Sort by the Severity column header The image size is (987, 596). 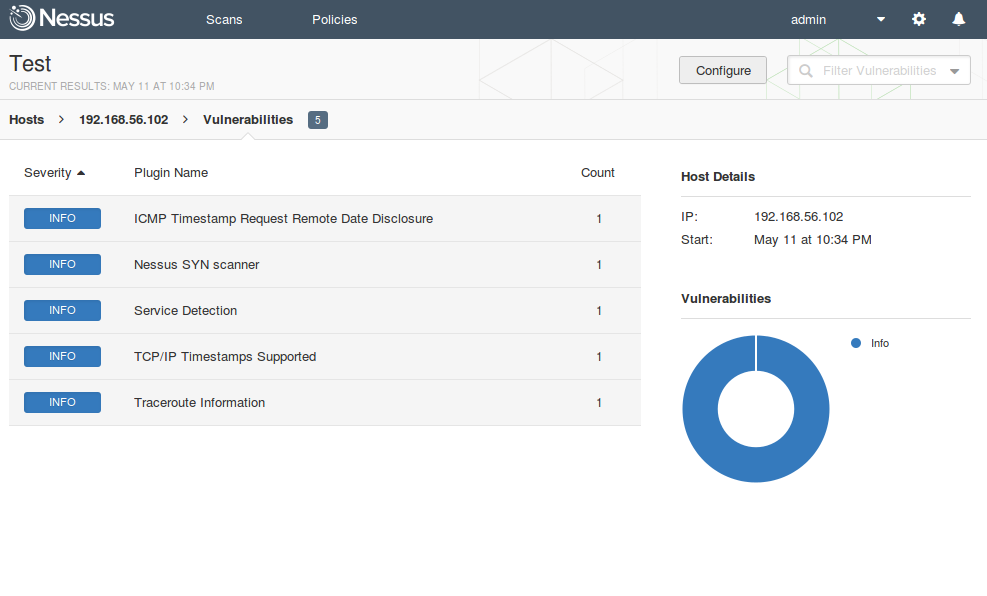click(x=48, y=172)
